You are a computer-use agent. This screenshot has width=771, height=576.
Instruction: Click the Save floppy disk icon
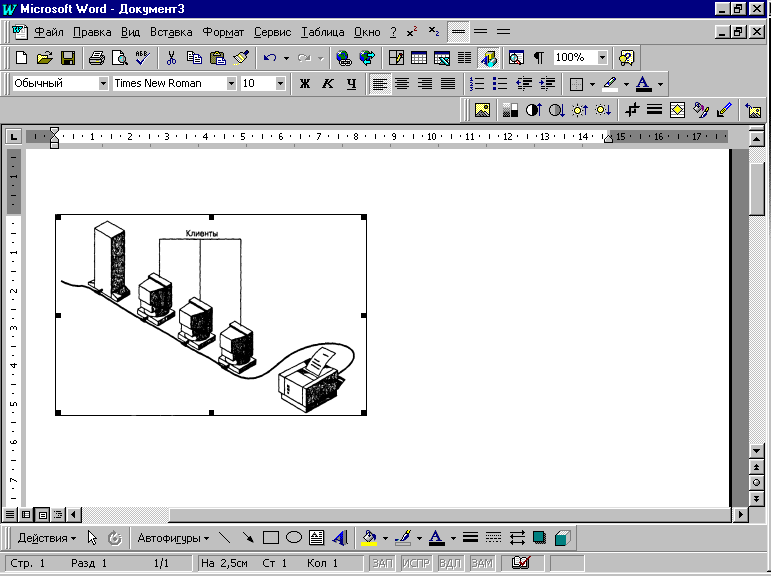tap(68, 58)
